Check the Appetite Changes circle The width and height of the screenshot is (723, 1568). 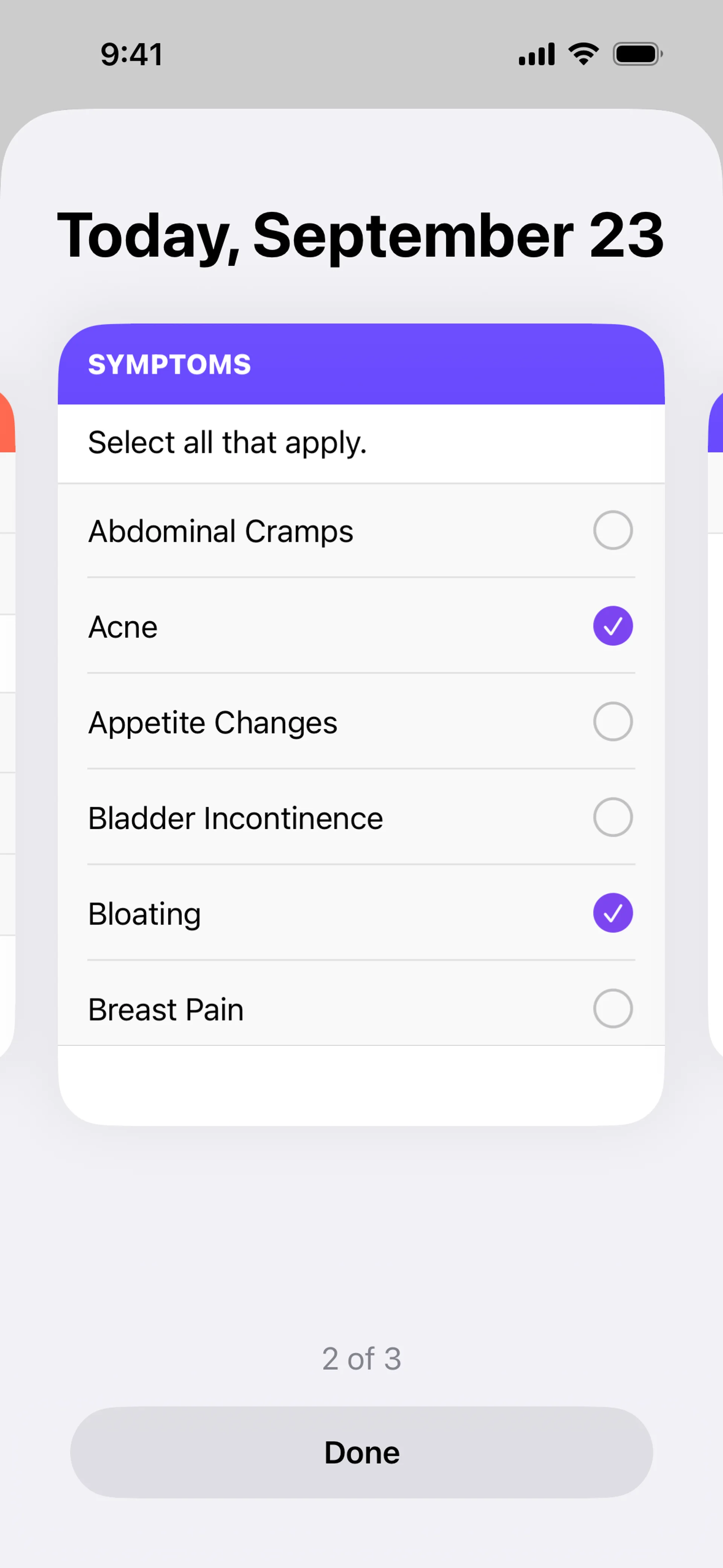(612, 721)
